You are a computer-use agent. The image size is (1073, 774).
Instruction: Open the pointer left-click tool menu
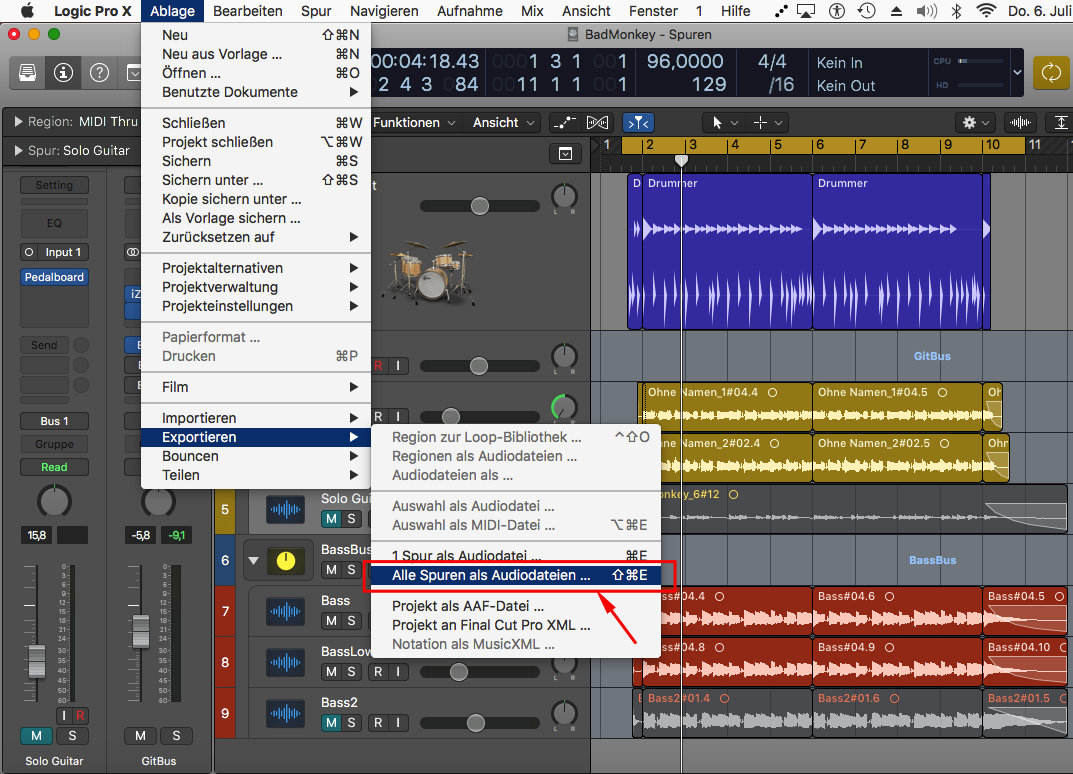coord(724,122)
